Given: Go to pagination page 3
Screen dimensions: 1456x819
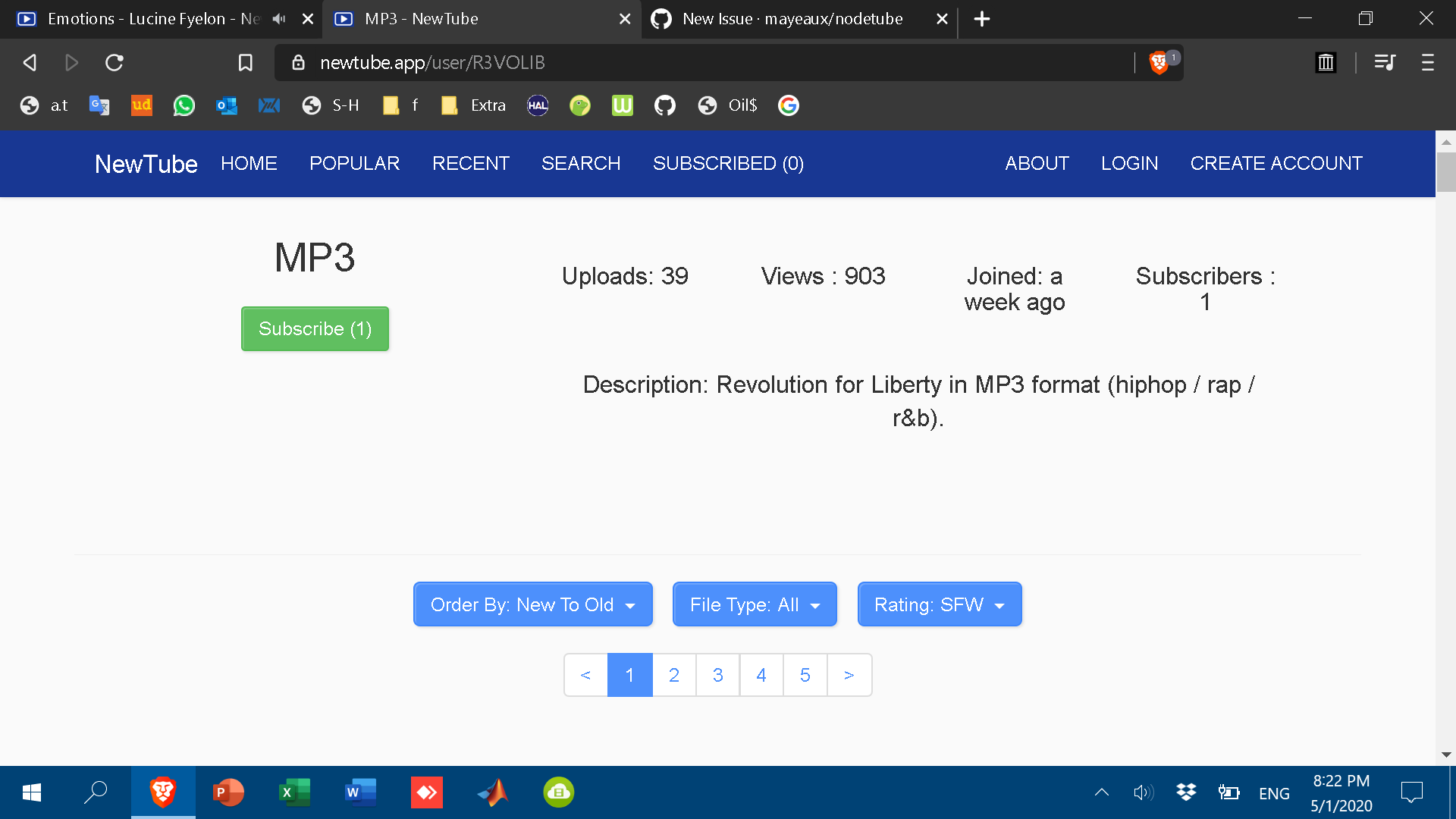Looking at the screenshot, I should (717, 675).
